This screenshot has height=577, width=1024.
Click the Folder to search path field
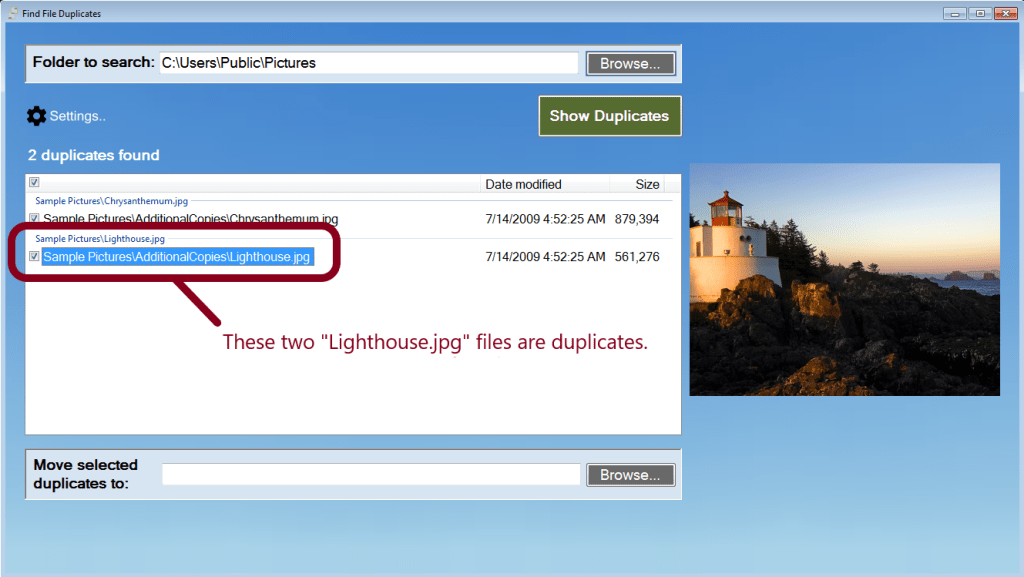[x=368, y=63]
